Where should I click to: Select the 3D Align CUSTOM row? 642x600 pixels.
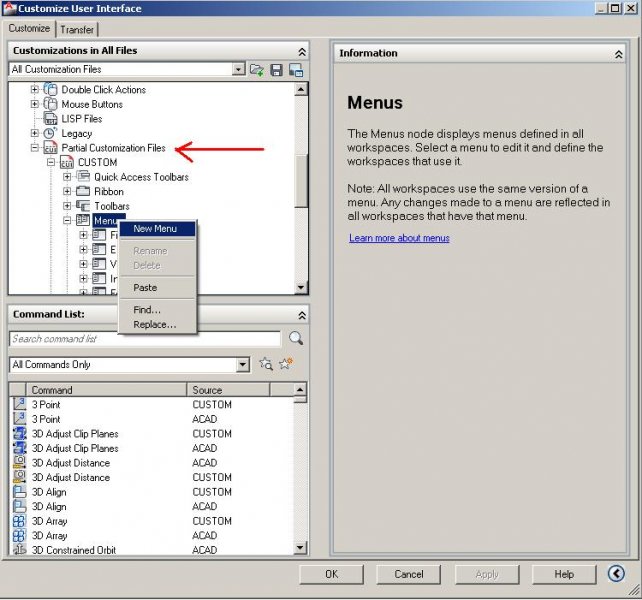coord(151,492)
